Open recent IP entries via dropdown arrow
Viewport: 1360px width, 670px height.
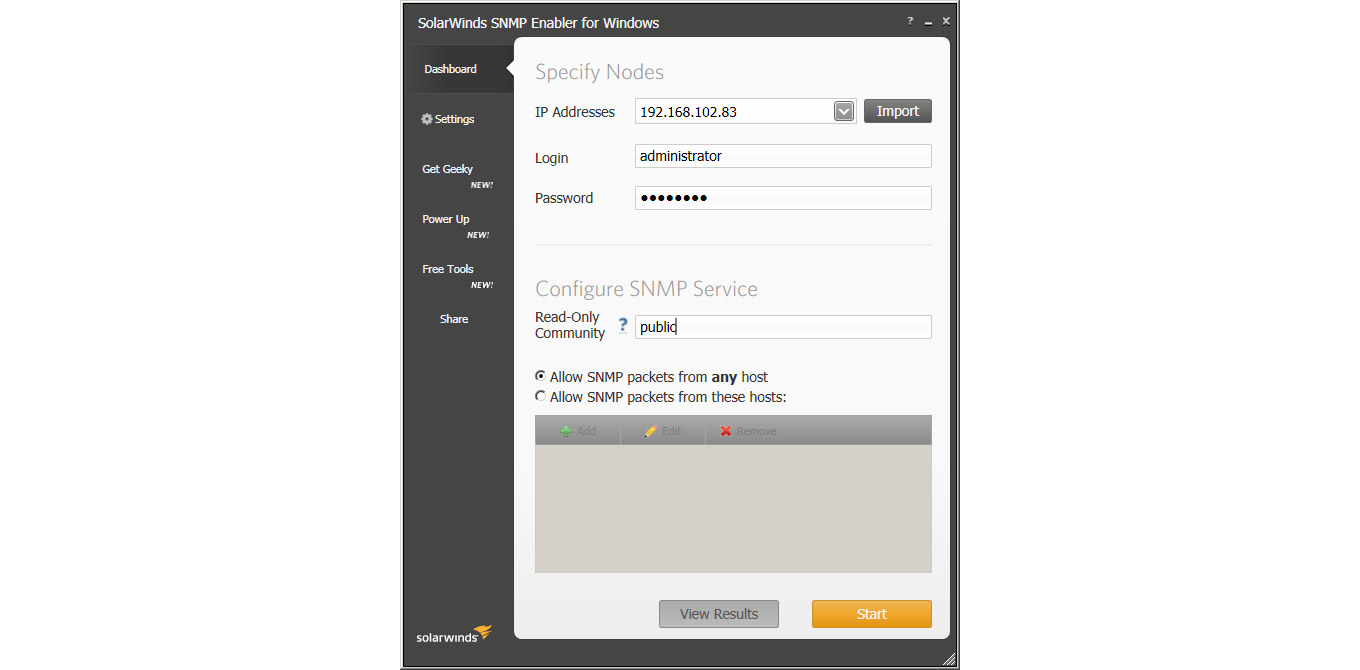tap(843, 111)
